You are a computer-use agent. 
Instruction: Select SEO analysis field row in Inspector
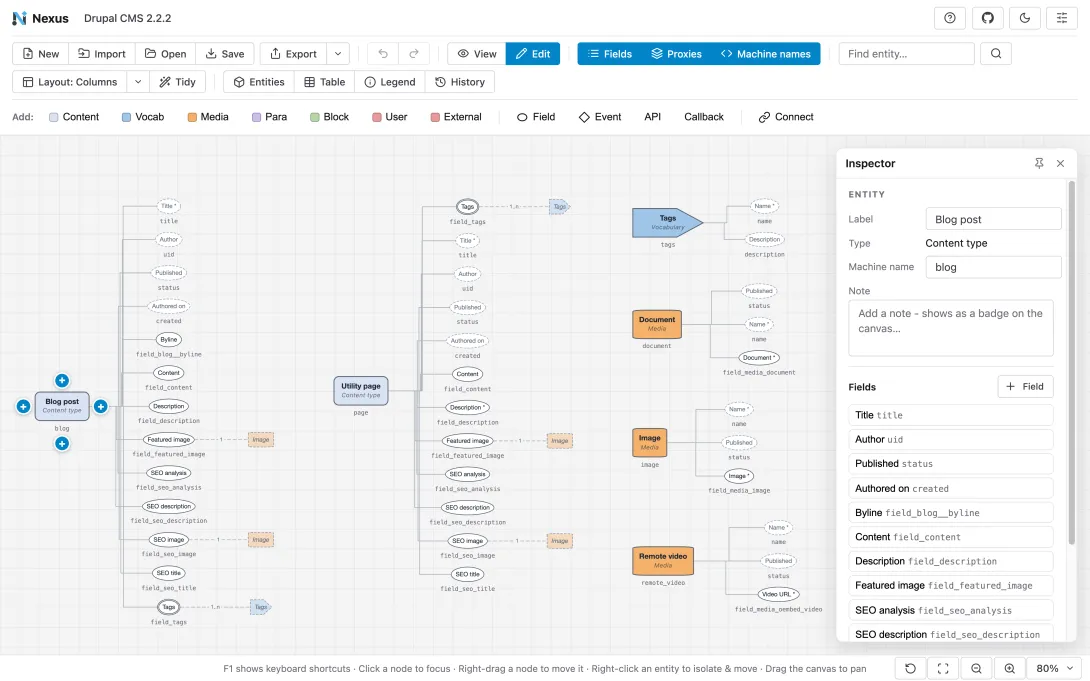951,610
